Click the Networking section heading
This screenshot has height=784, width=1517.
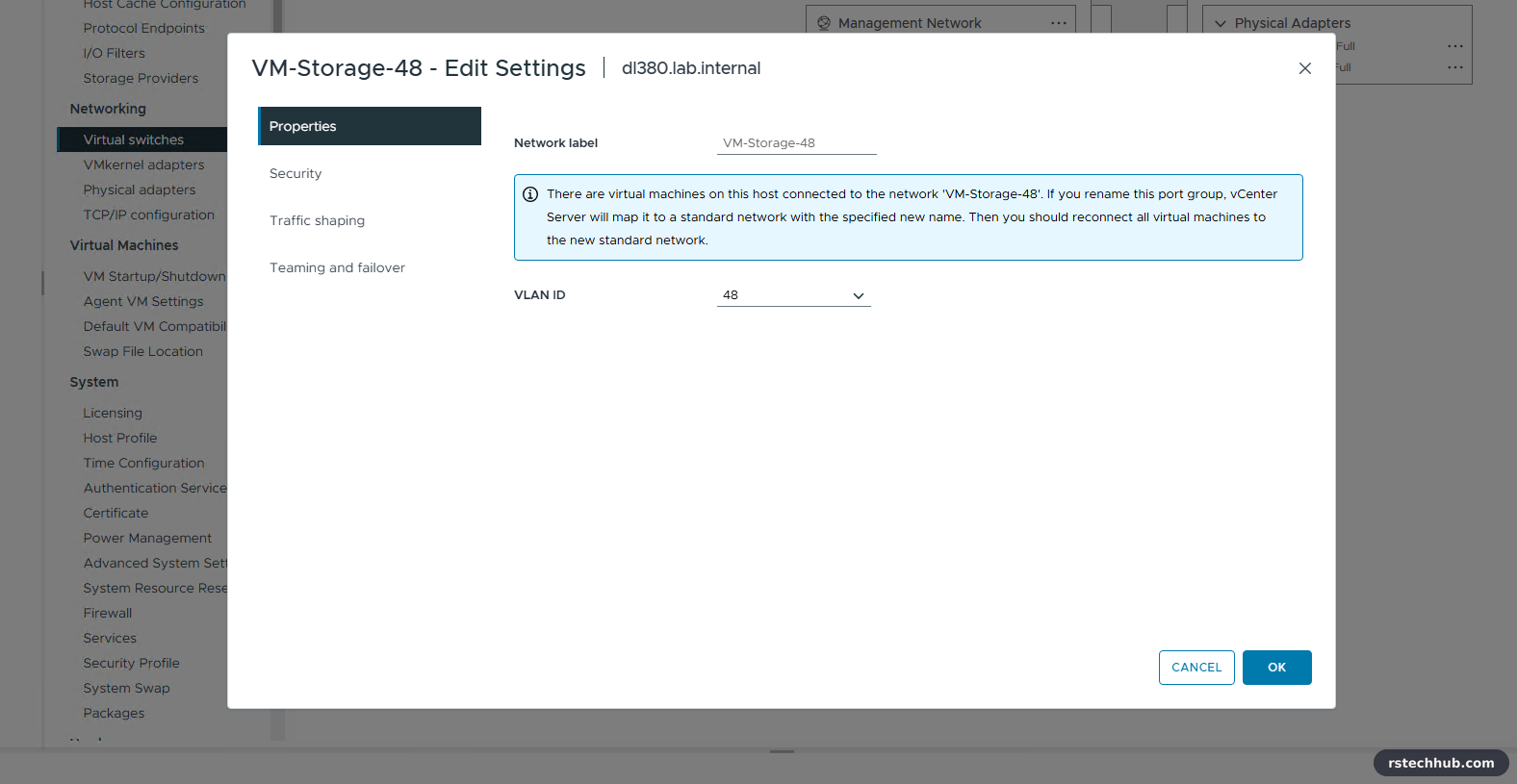point(108,109)
